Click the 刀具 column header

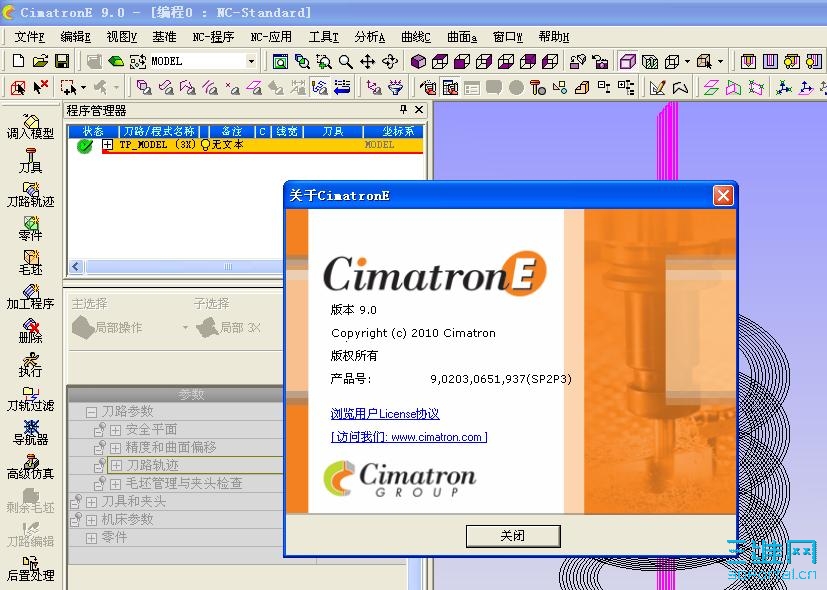pos(333,131)
